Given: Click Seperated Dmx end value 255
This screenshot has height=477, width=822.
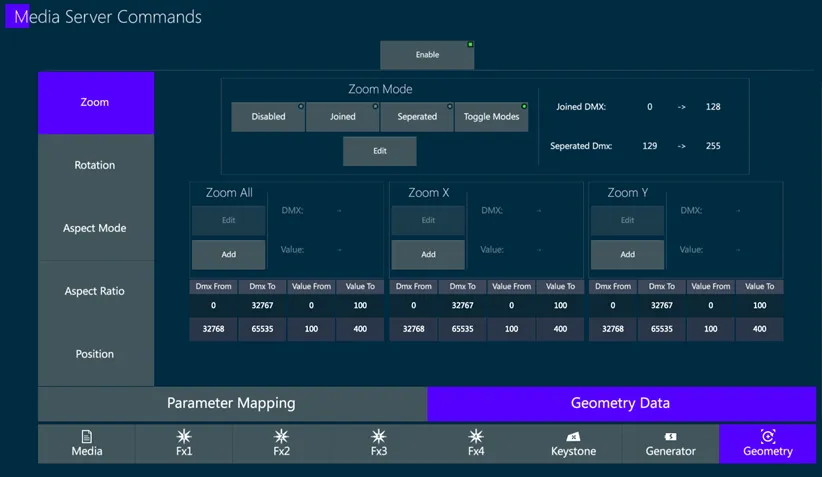Looking at the screenshot, I should click(x=713, y=146).
